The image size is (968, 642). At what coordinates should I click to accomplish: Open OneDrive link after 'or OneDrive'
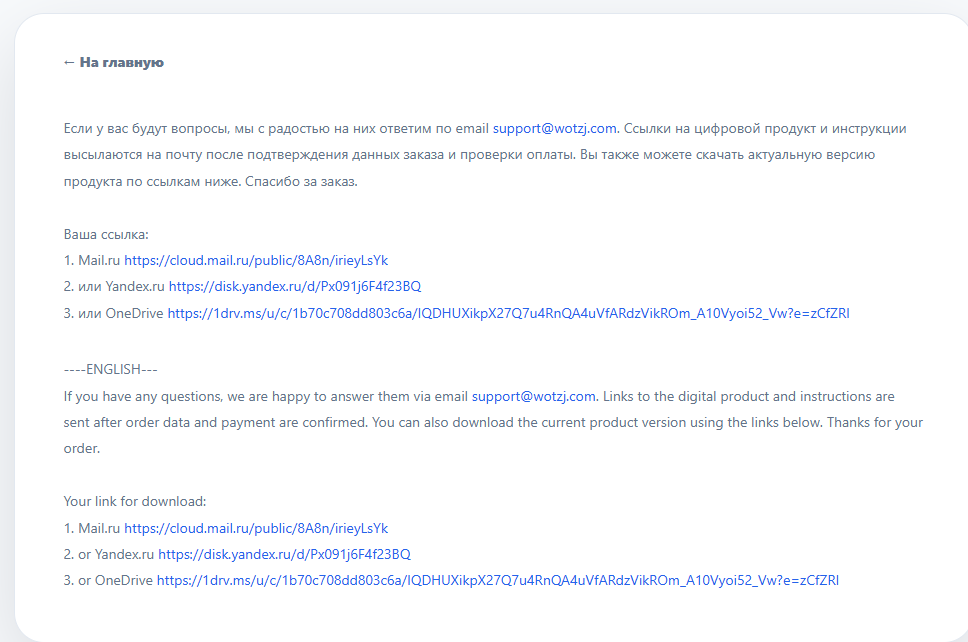pos(498,580)
